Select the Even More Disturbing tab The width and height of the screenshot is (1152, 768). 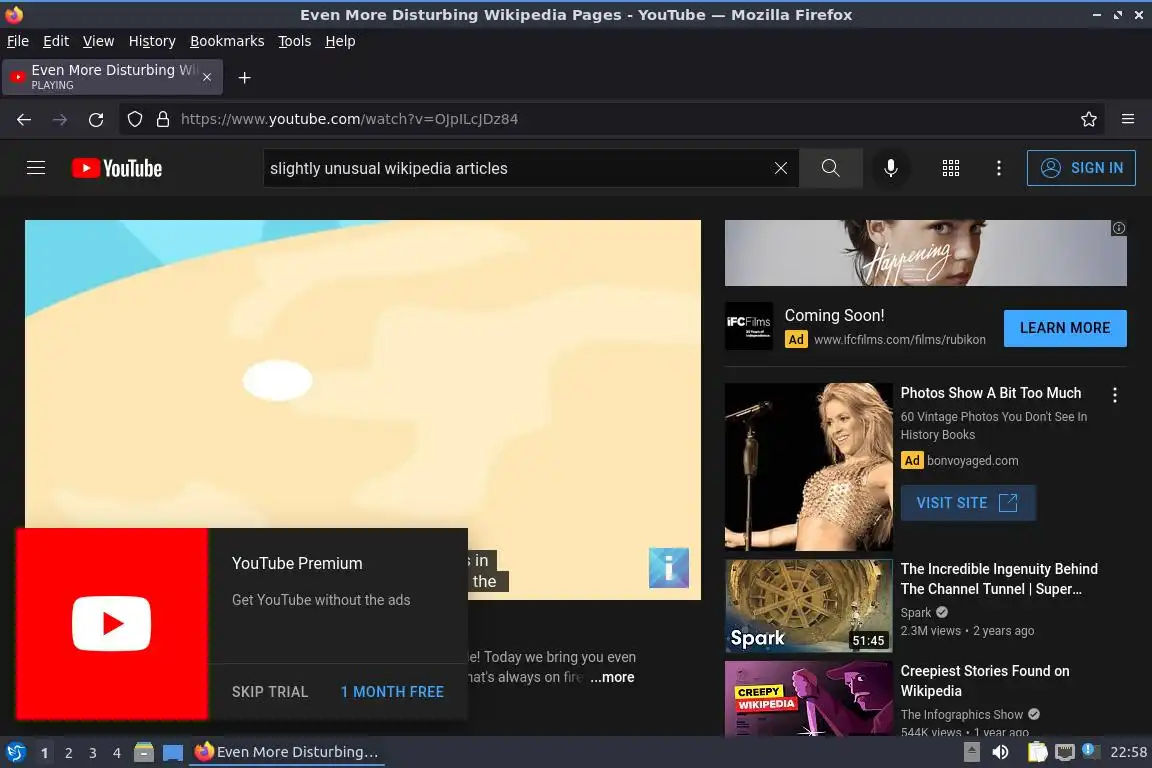[112, 77]
